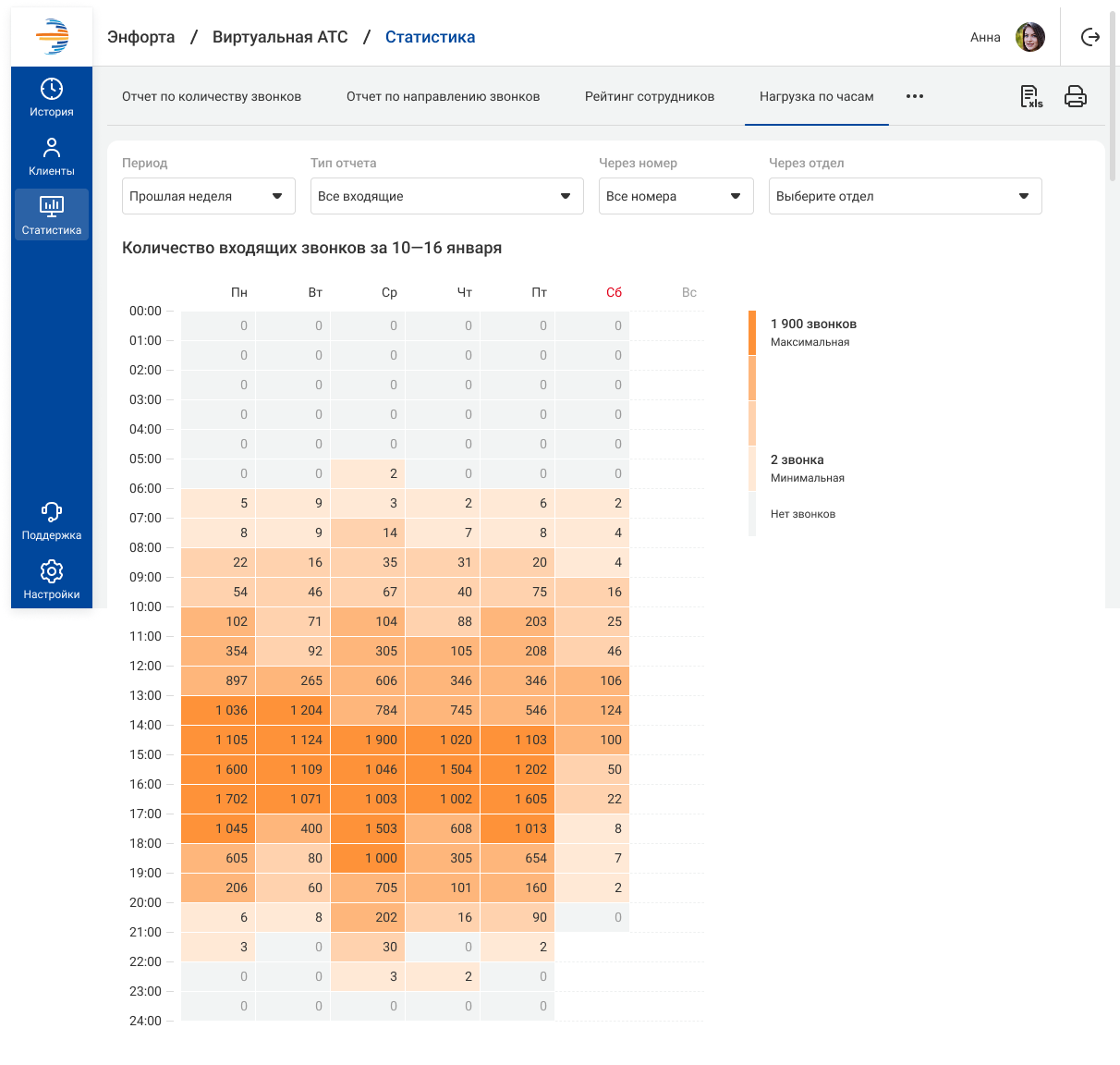Image resolution: width=1120 pixels, height=1065 pixels.
Task: Click Anna's profile avatar
Action: coord(1029,37)
